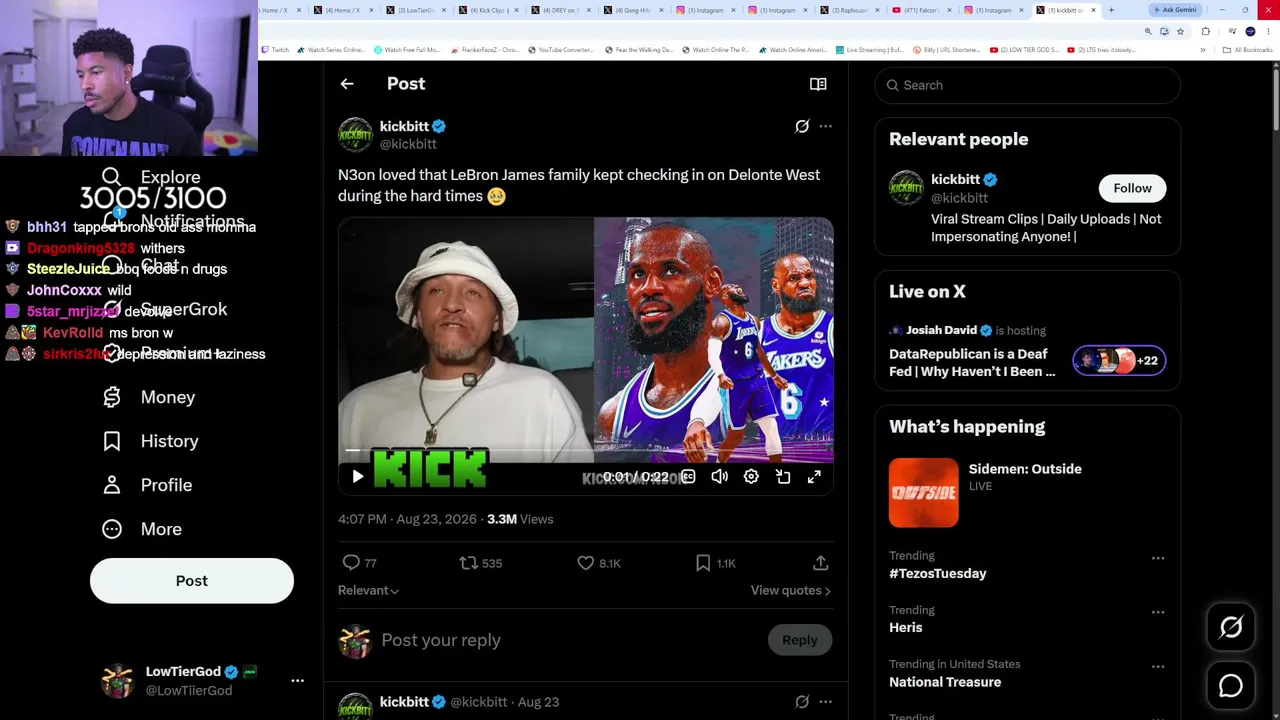Image resolution: width=1280 pixels, height=720 pixels.
Task: Open the Sidemen: Outside live thumbnail
Action: click(x=924, y=492)
